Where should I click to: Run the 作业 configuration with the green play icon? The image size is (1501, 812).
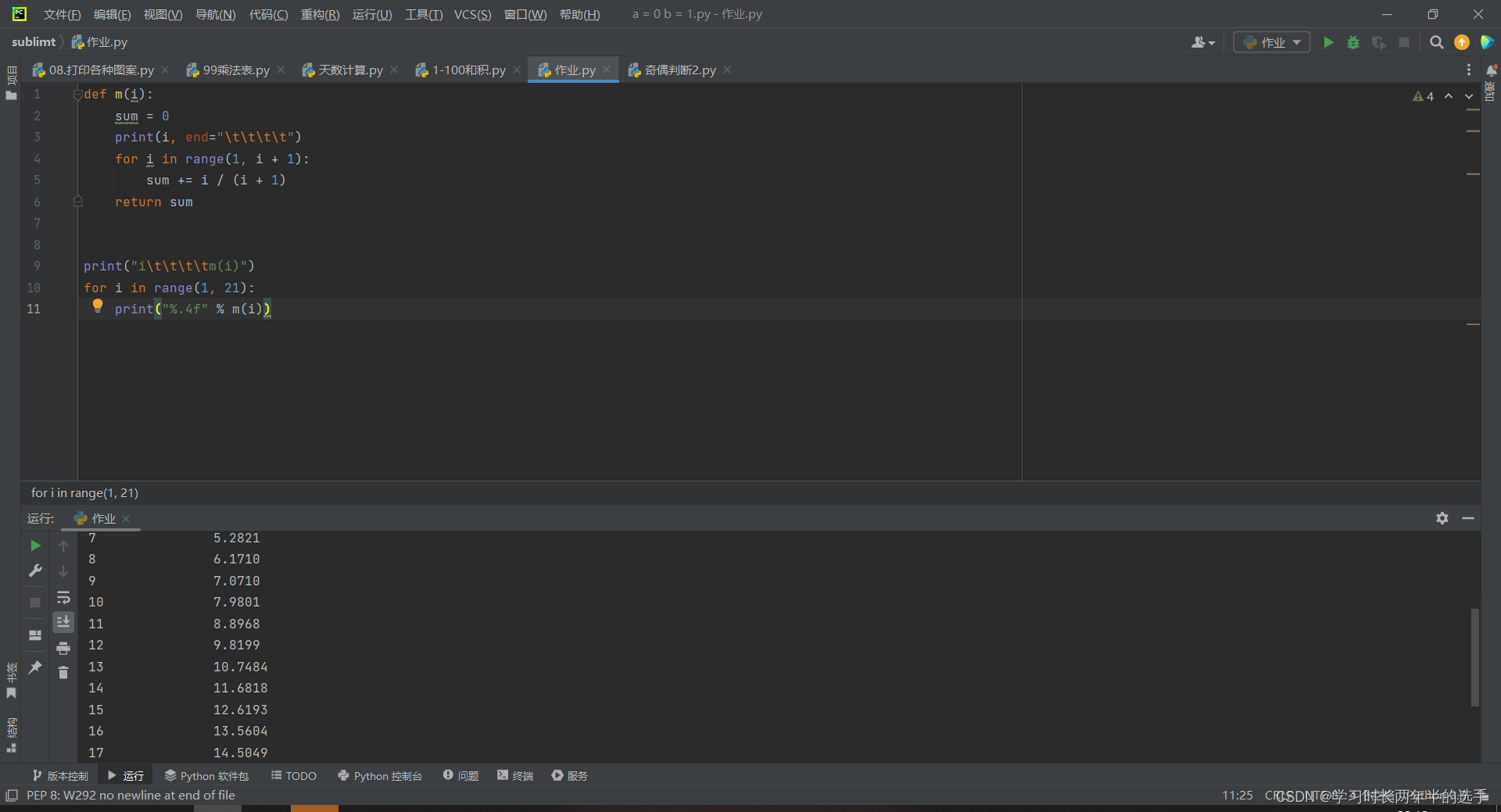tap(1328, 42)
